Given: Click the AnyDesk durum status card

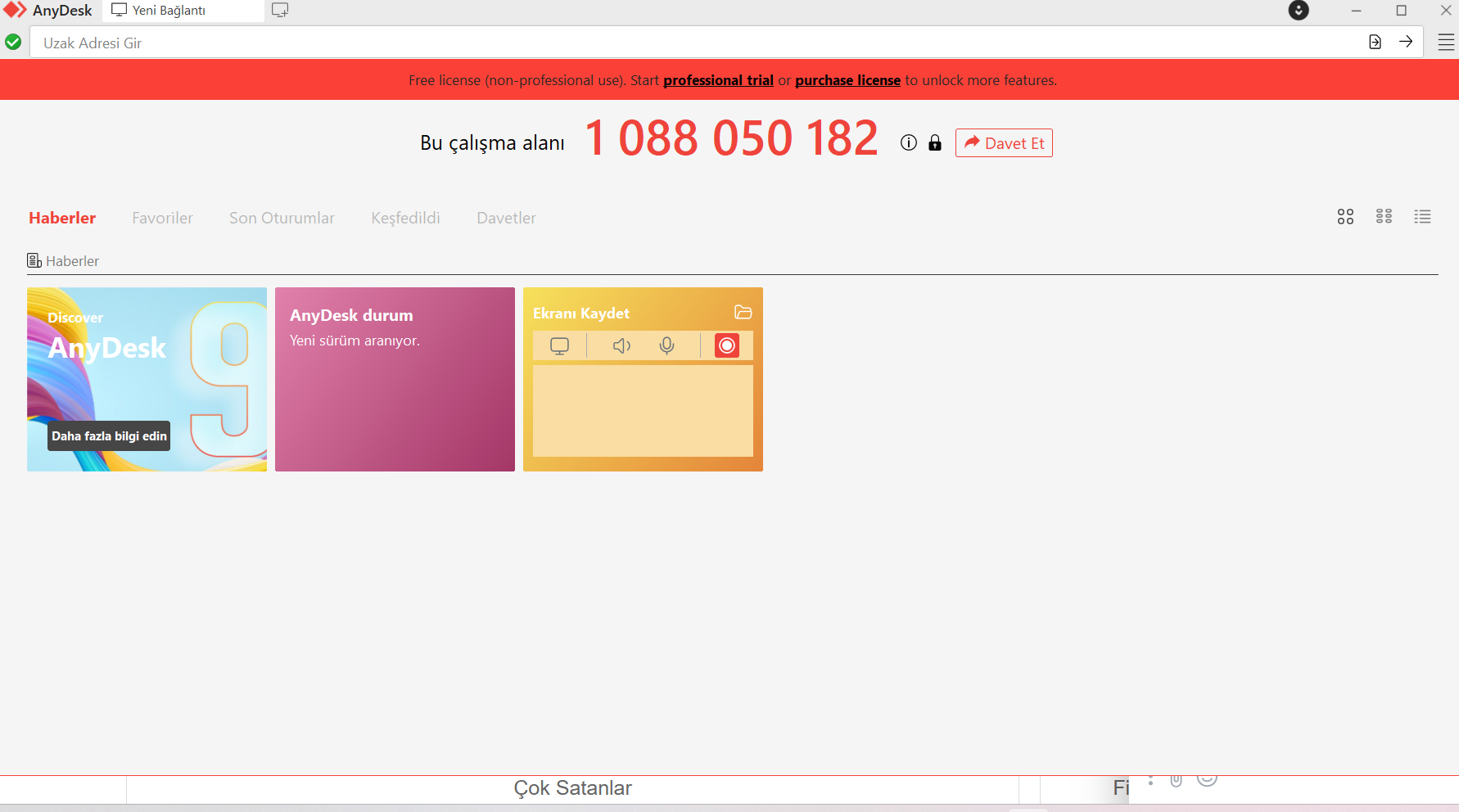Looking at the screenshot, I should tap(395, 379).
